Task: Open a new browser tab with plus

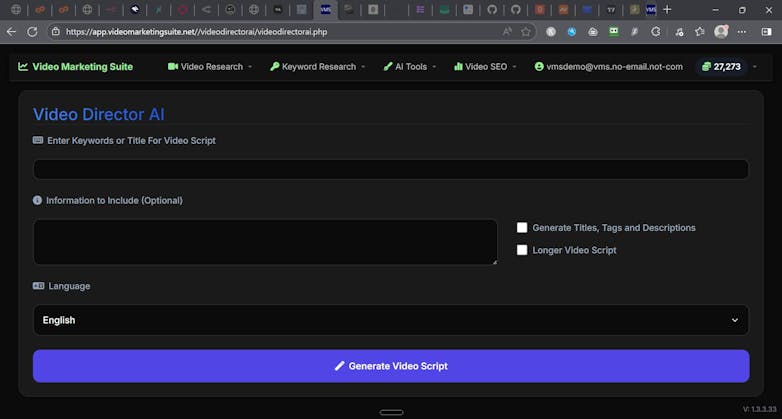Action: (667, 9)
